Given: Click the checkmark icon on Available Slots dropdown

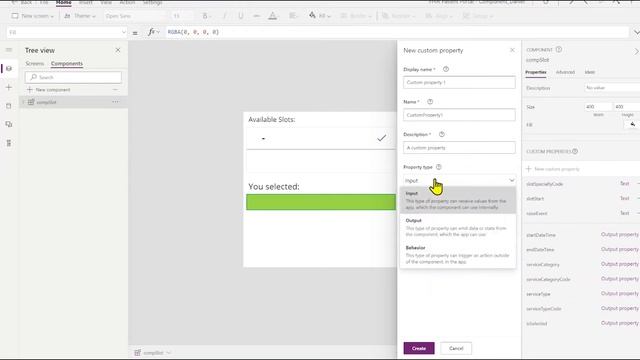Looking at the screenshot, I should tap(381, 138).
